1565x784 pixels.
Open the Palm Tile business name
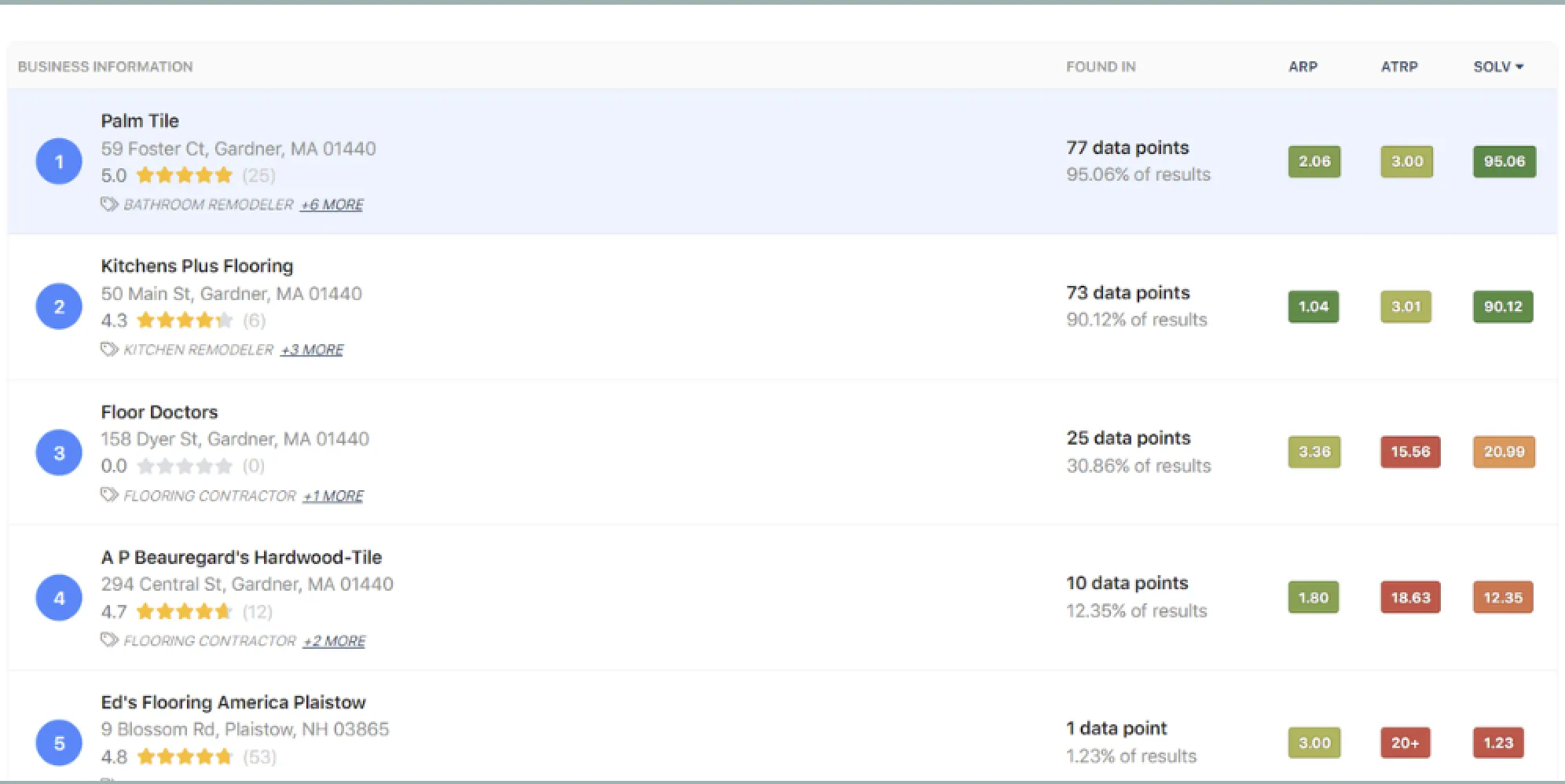click(x=140, y=121)
